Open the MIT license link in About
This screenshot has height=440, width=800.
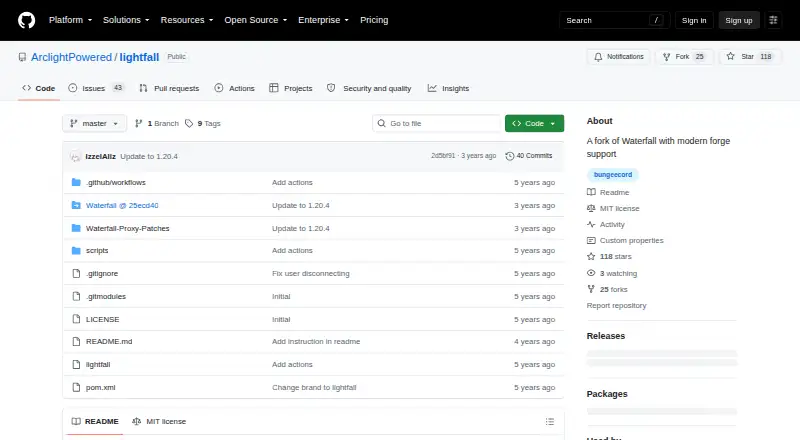(x=613, y=208)
